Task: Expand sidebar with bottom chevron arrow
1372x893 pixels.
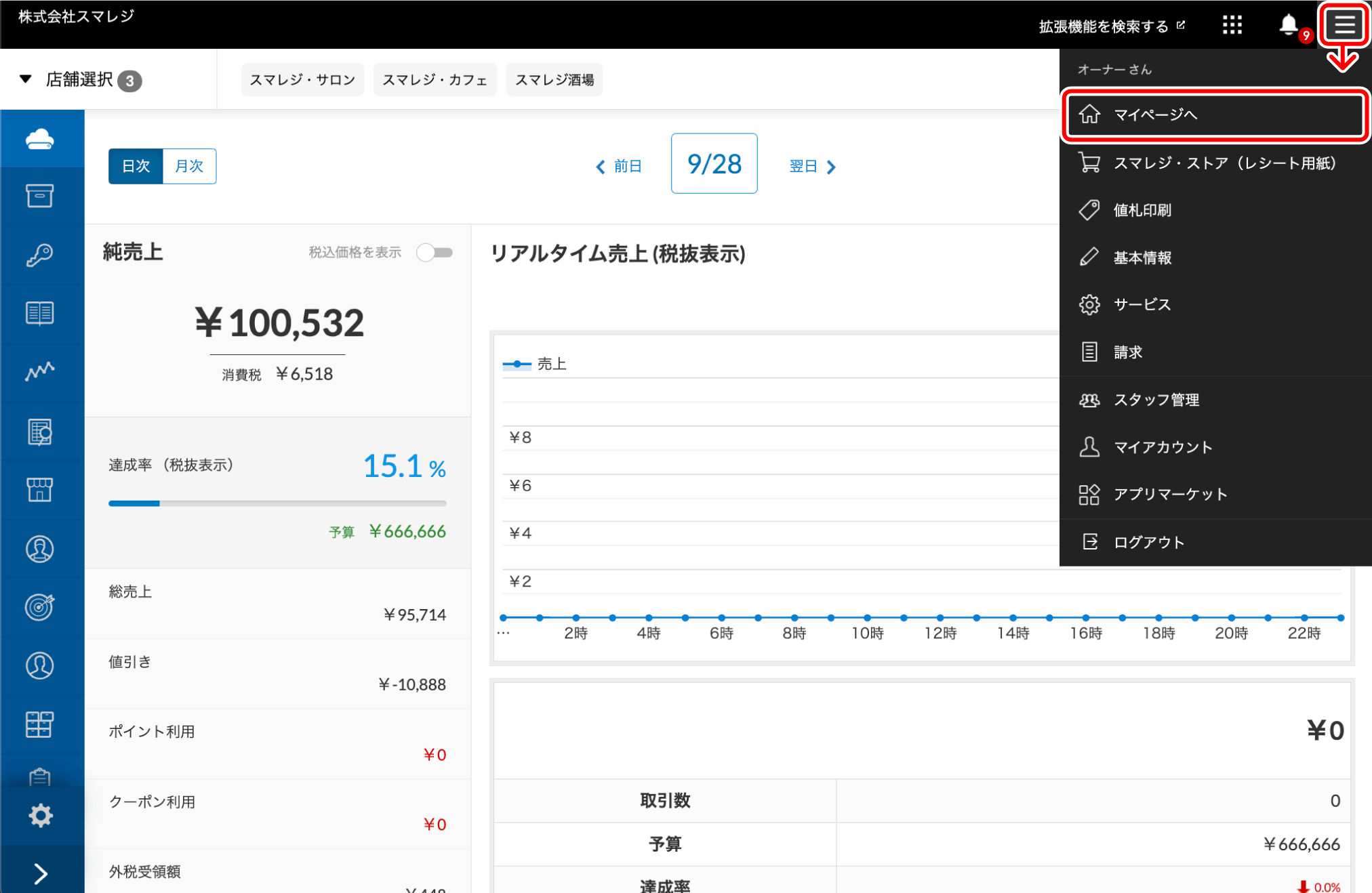Action: tap(40, 873)
